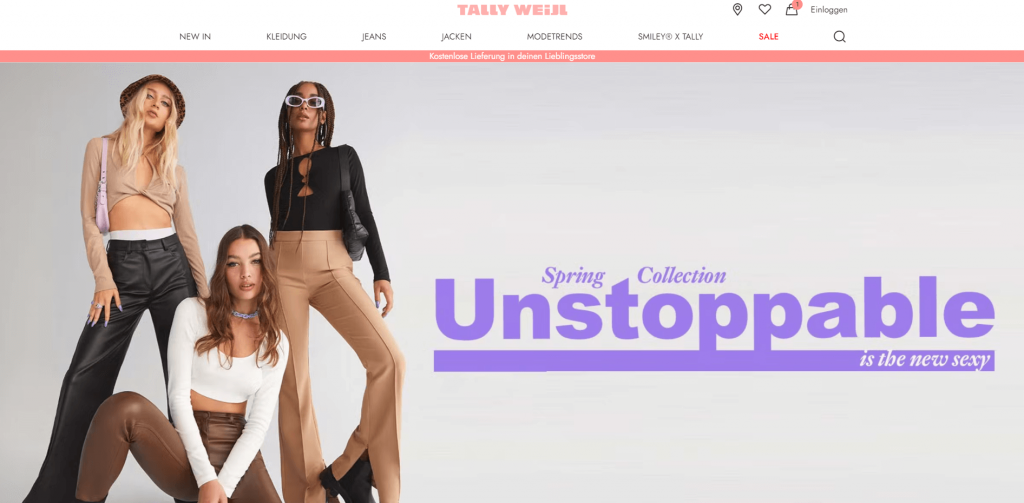Go to the red SALE section
Screen dimensions: 1024x503
point(769,37)
